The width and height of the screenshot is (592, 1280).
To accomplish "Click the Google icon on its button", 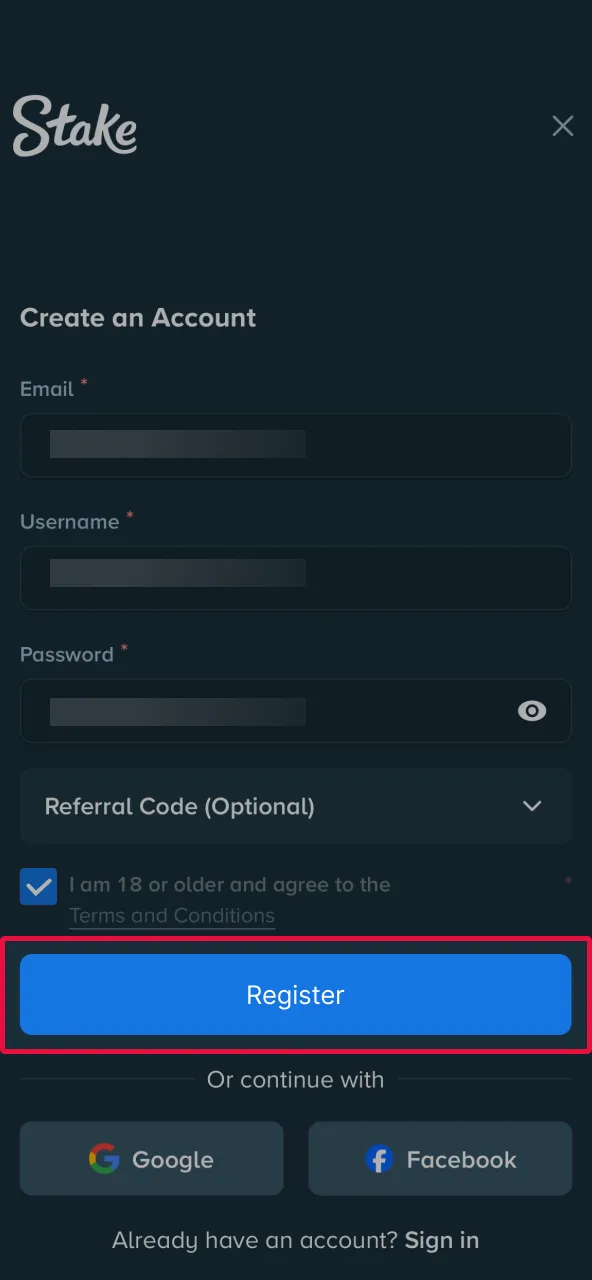I will tap(104, 1159).
